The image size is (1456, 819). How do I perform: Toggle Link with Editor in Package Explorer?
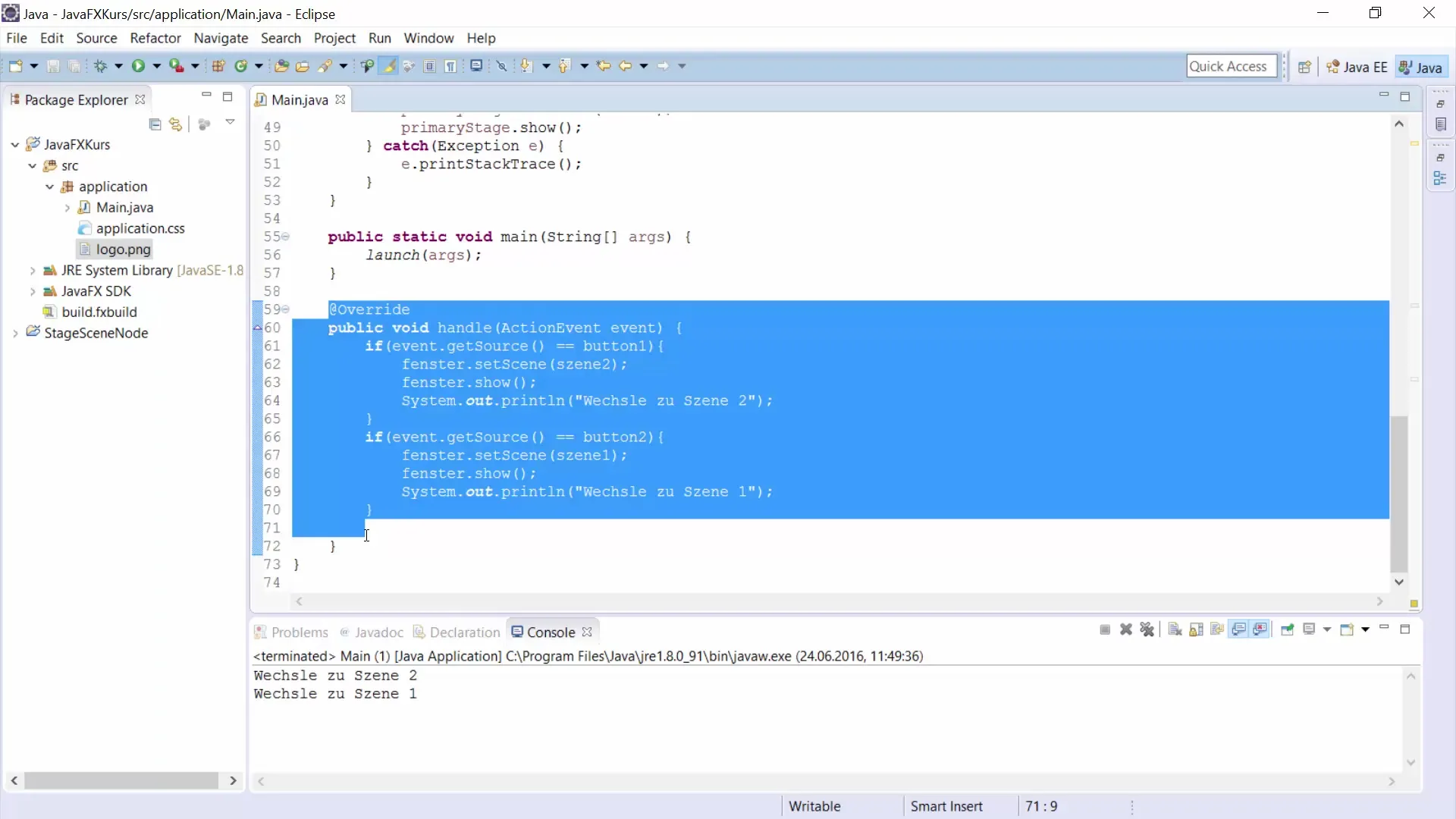(176, 124)
